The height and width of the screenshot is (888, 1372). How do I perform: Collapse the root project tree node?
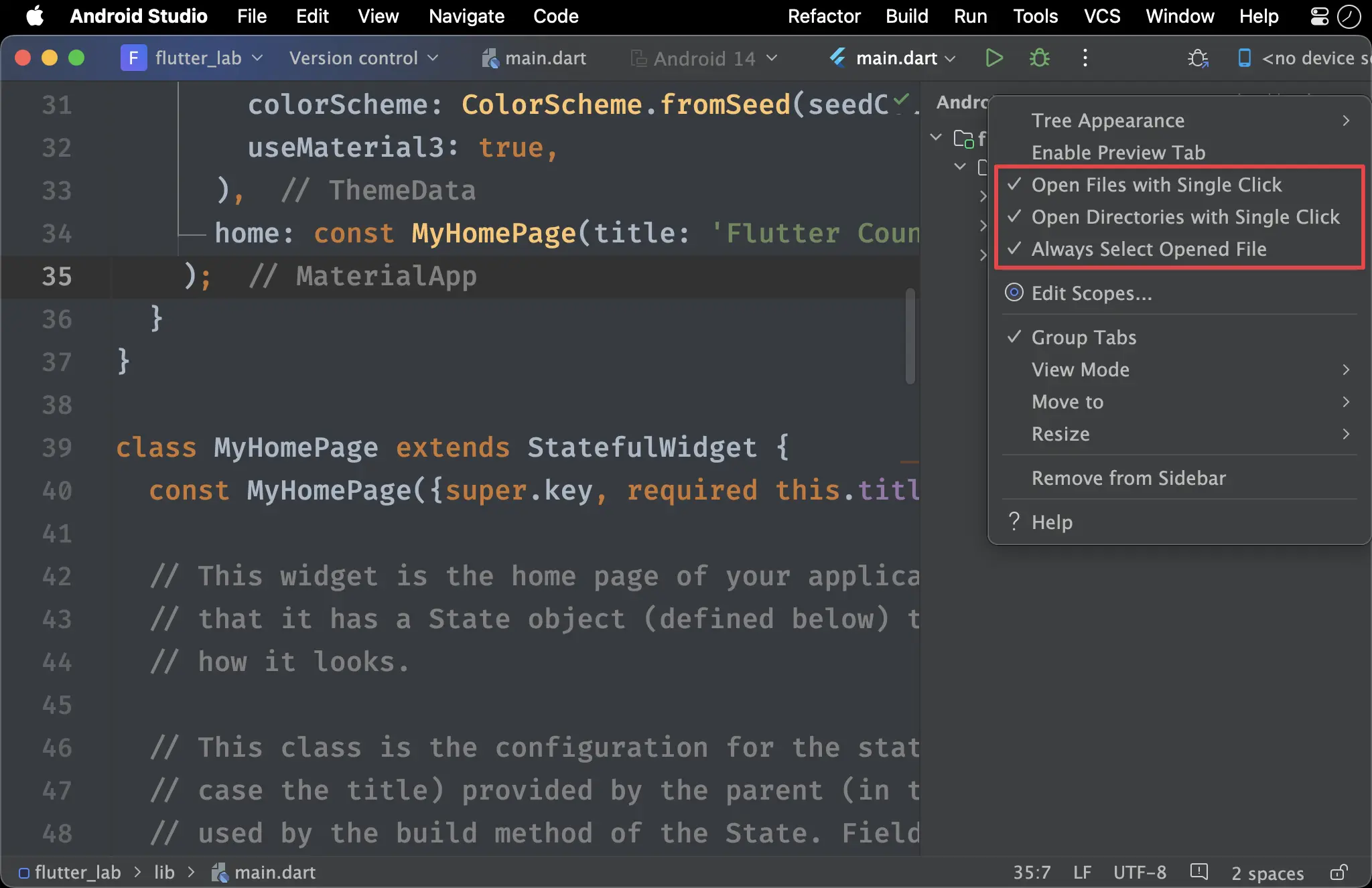pos(937,137)
